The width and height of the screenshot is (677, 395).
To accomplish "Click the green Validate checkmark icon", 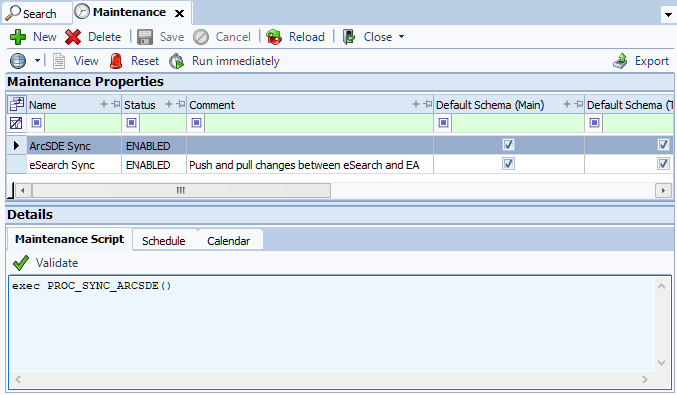I will pyautogui.click(x=21, y=263).
